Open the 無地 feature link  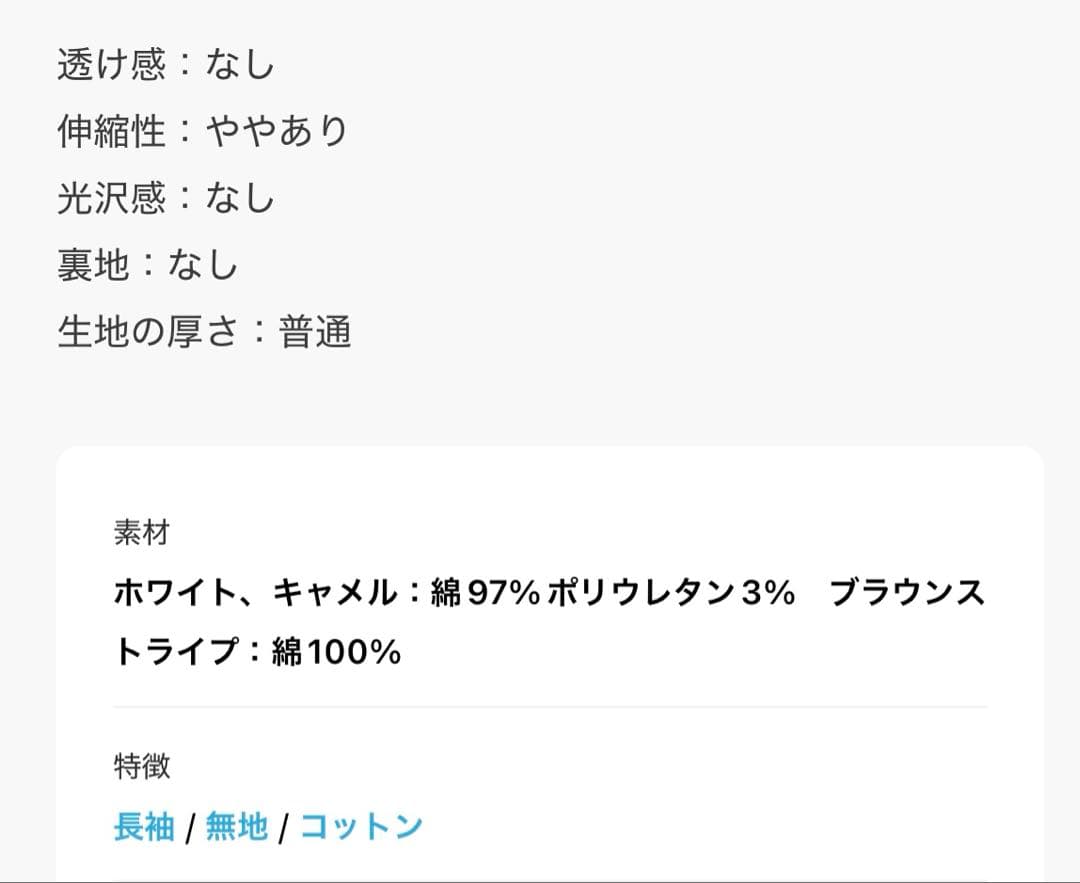click(237, 826)
